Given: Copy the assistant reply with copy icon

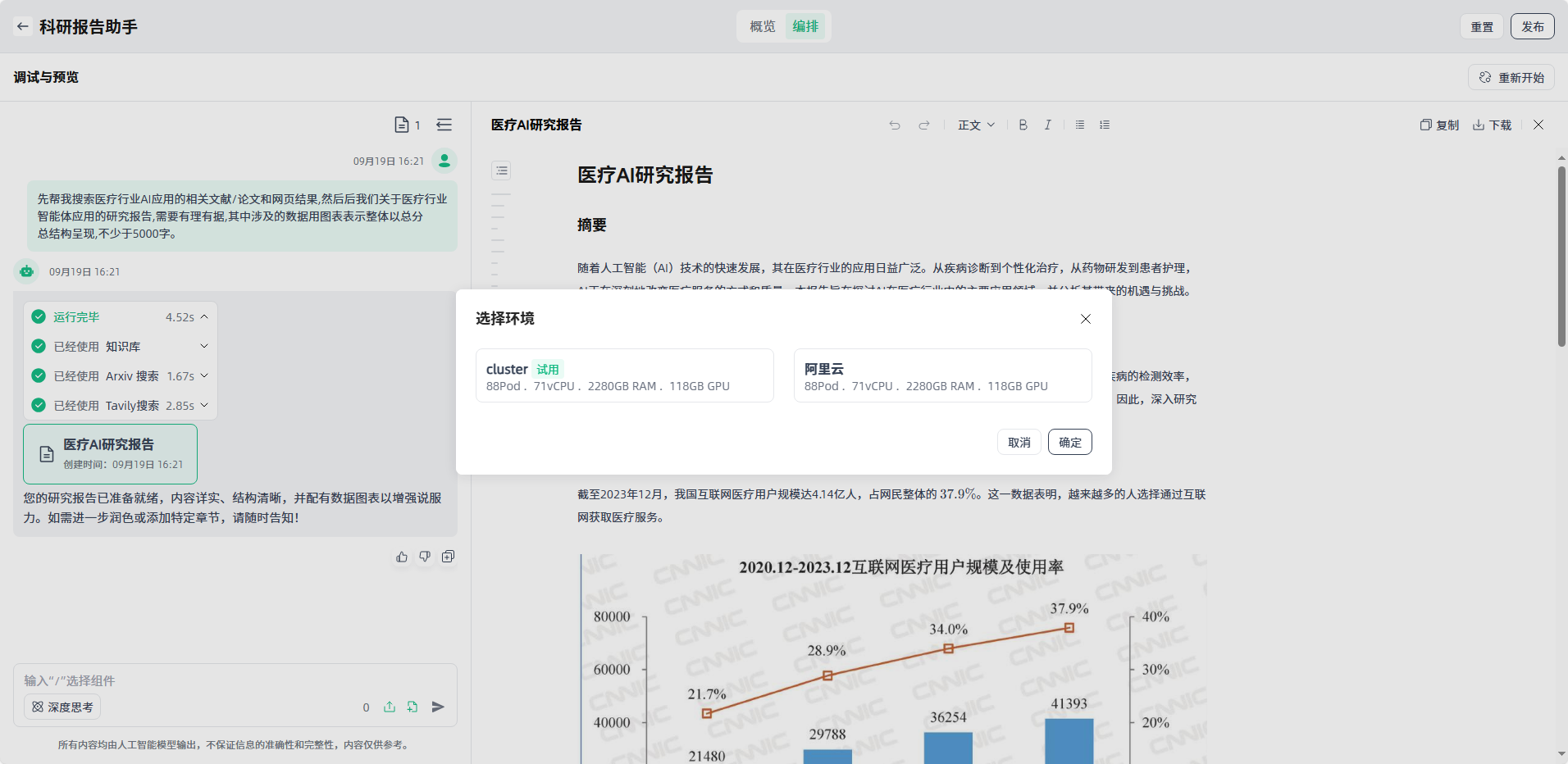Looking at the screenshot, I should [x=448, y=557].
